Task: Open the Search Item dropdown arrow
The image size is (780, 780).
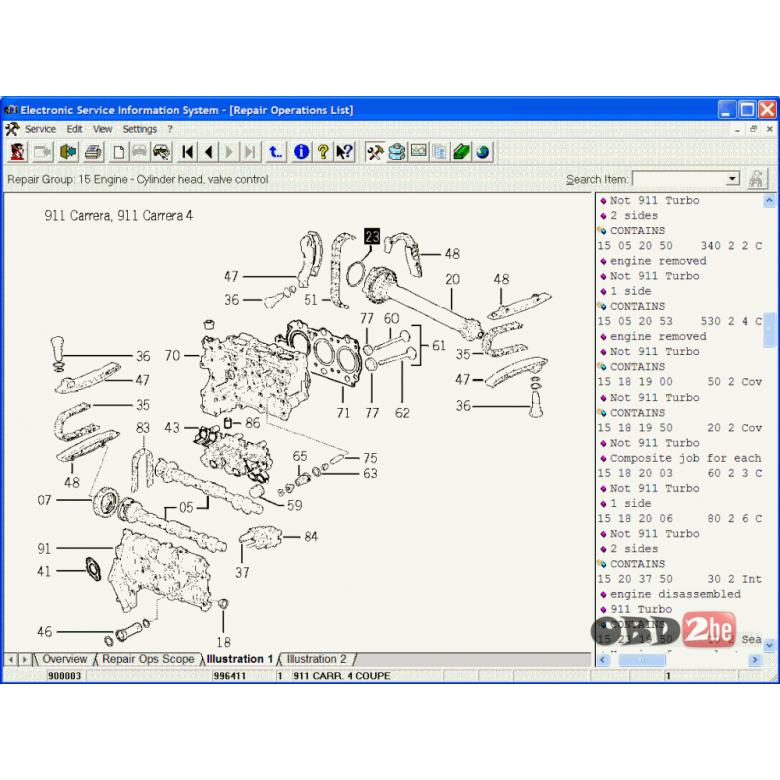Action: [733, 179]
